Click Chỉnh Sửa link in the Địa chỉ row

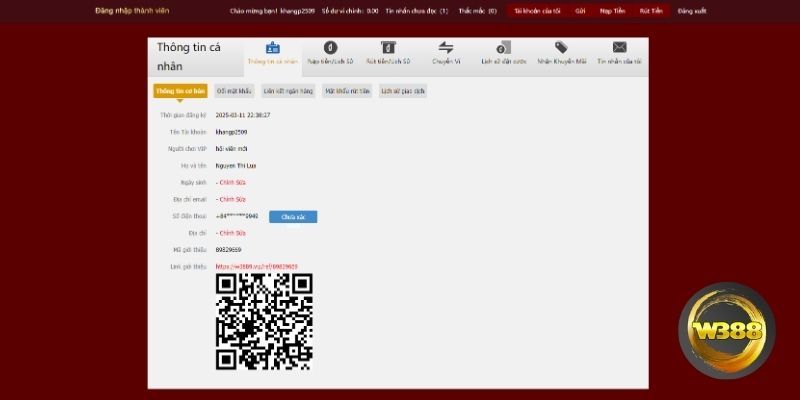coord(231,233)
